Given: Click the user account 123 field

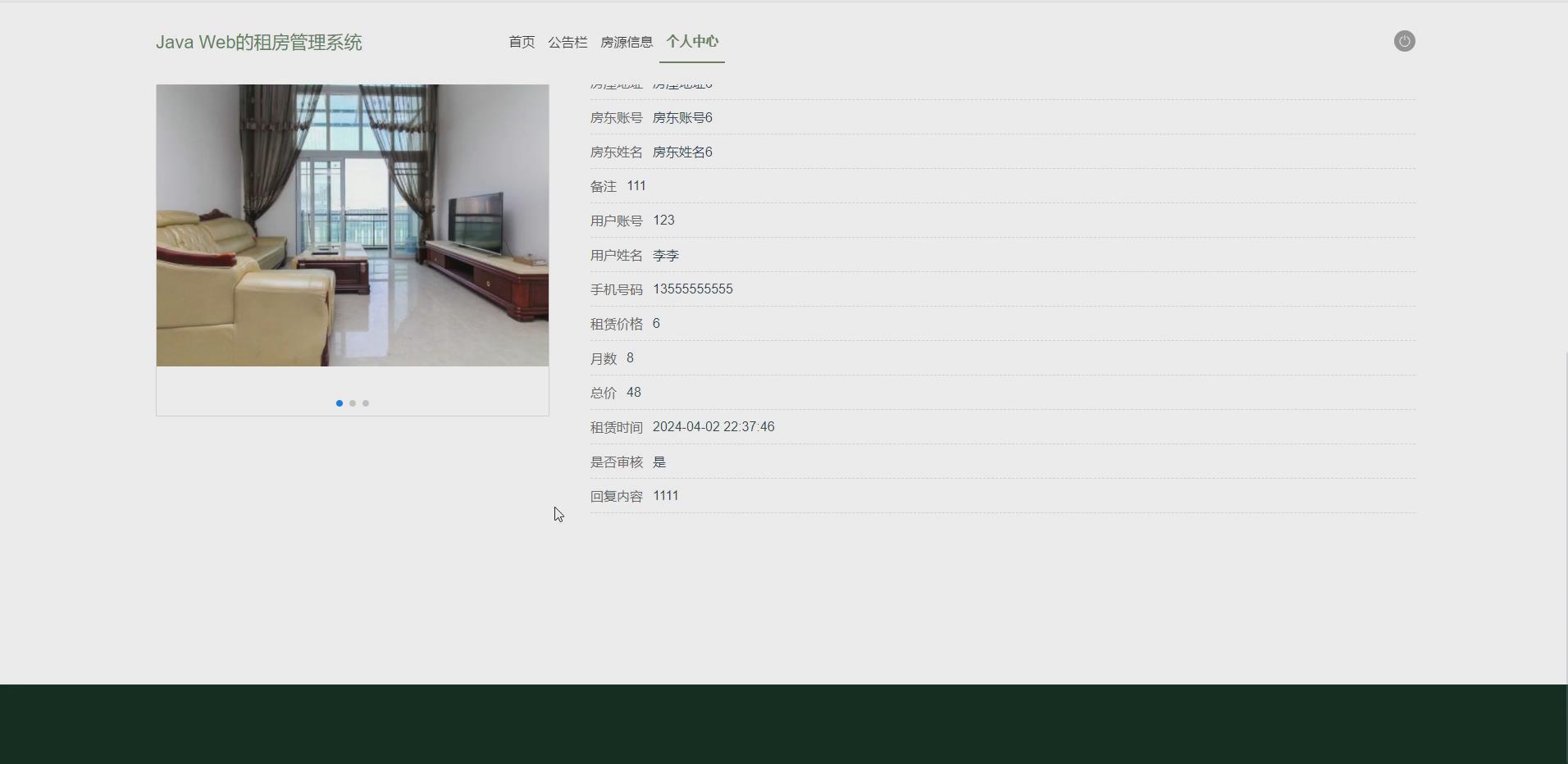Looking at the screenshot, I should click(663, 220).
